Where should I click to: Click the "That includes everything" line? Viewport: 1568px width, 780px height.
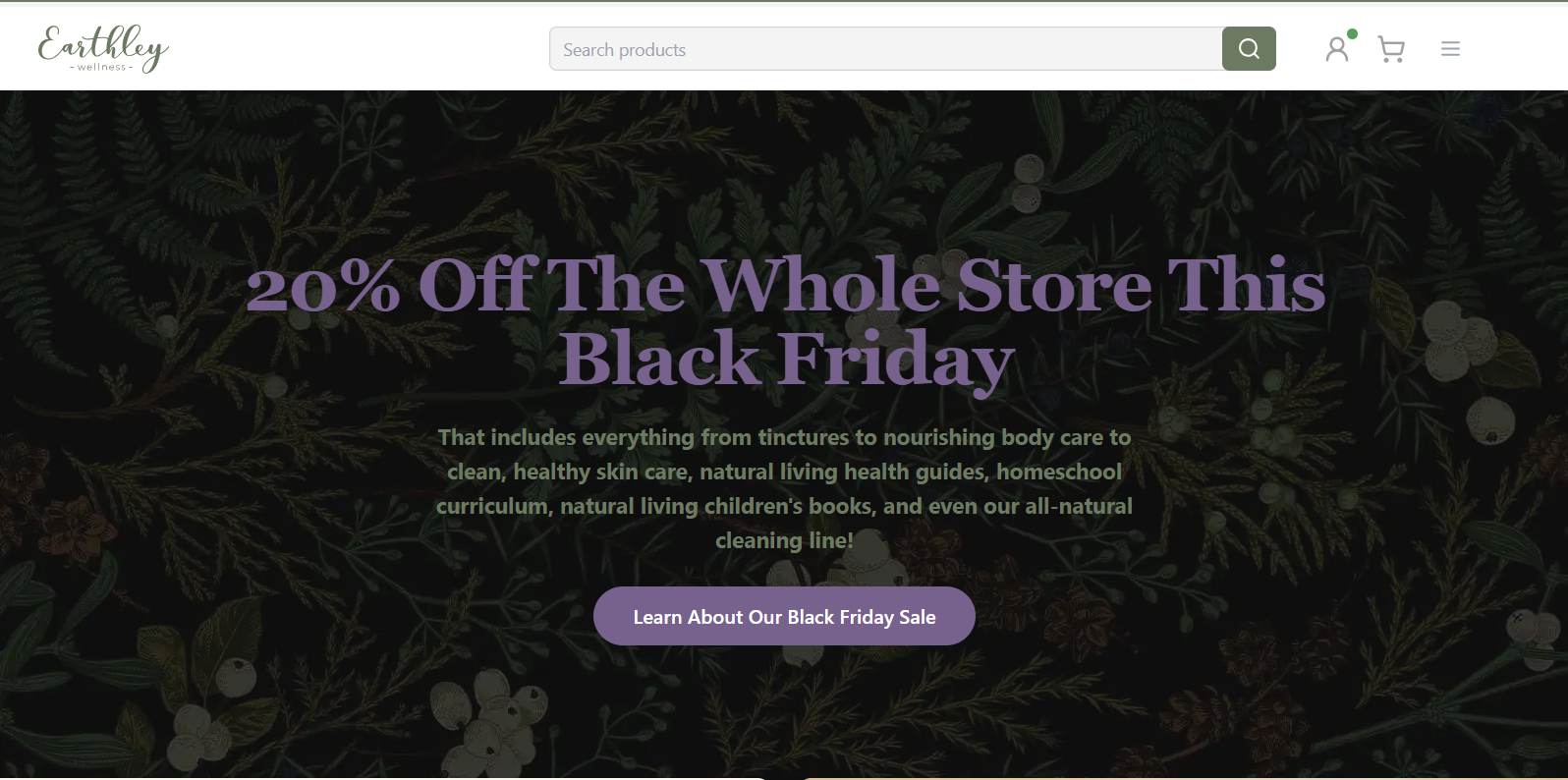(x=784, y=437)
